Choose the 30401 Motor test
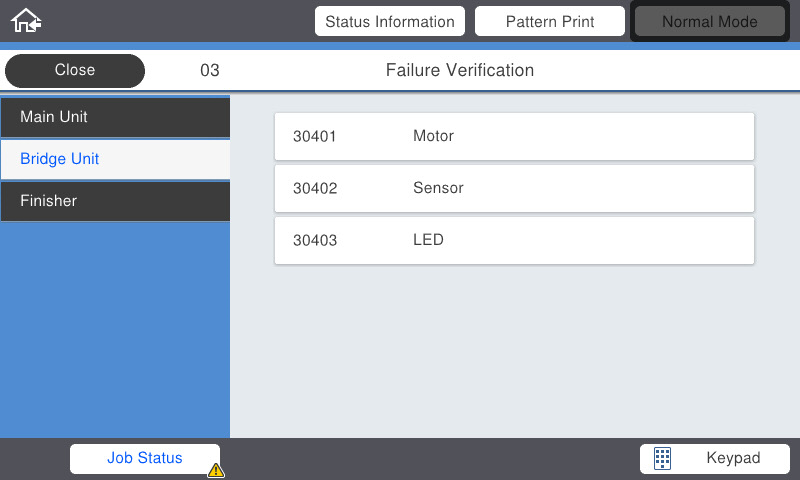Screen dimensions: 800x480 tap(514, 136)
